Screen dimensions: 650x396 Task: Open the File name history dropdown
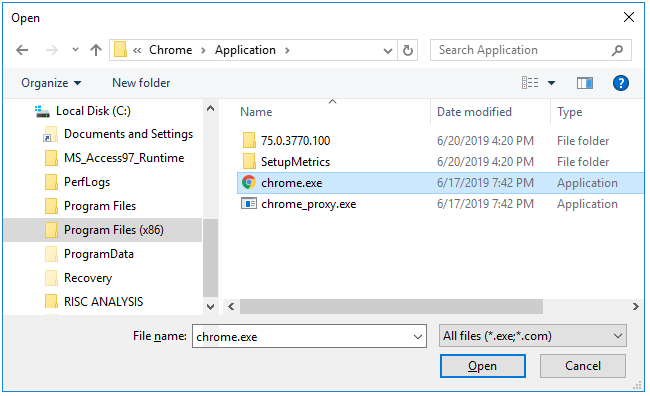(418, 336)
